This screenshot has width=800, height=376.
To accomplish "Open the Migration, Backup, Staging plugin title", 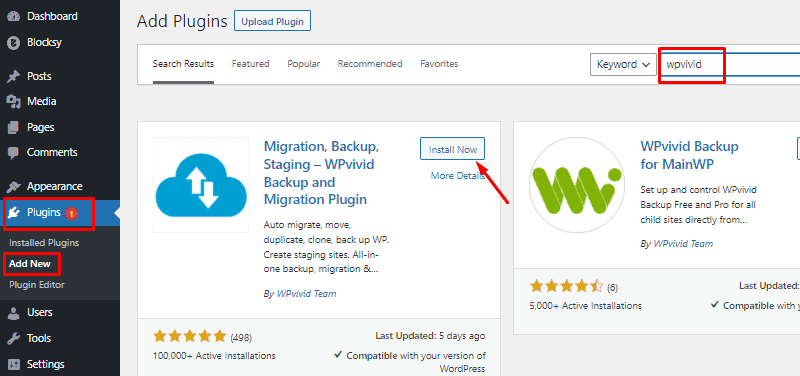I will (321, 173).
